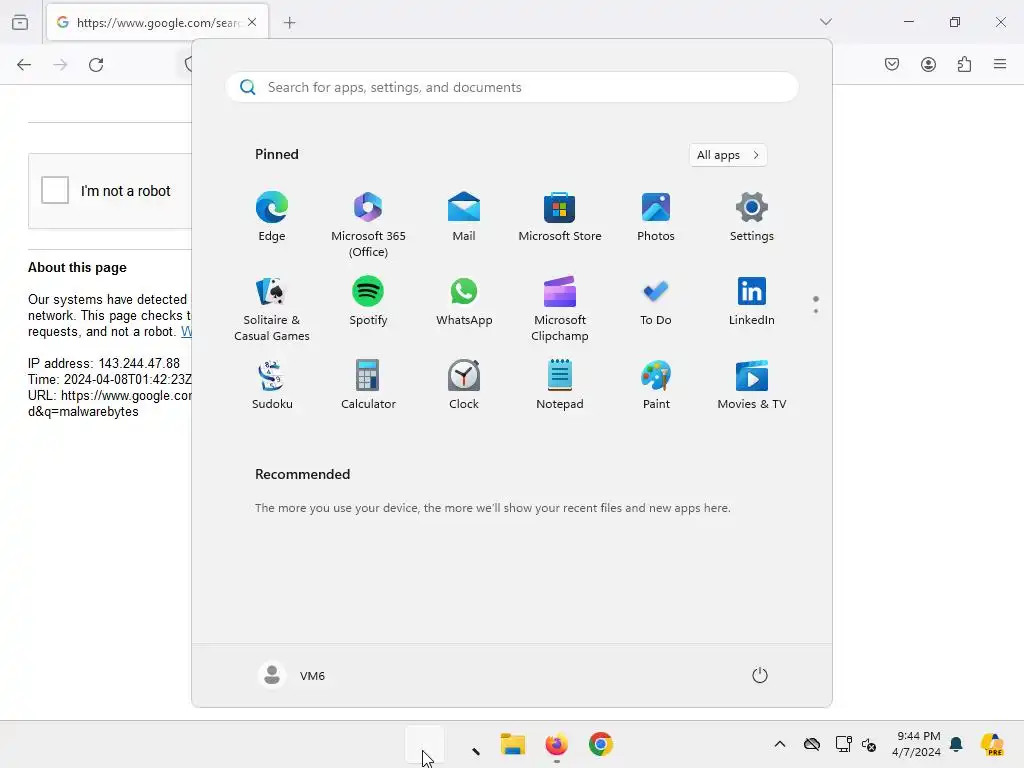Screen dimensions: 1024x768
Task: Open Firefox View recent browsing icon
Action: pyautogui.click(x=20, y=22)
